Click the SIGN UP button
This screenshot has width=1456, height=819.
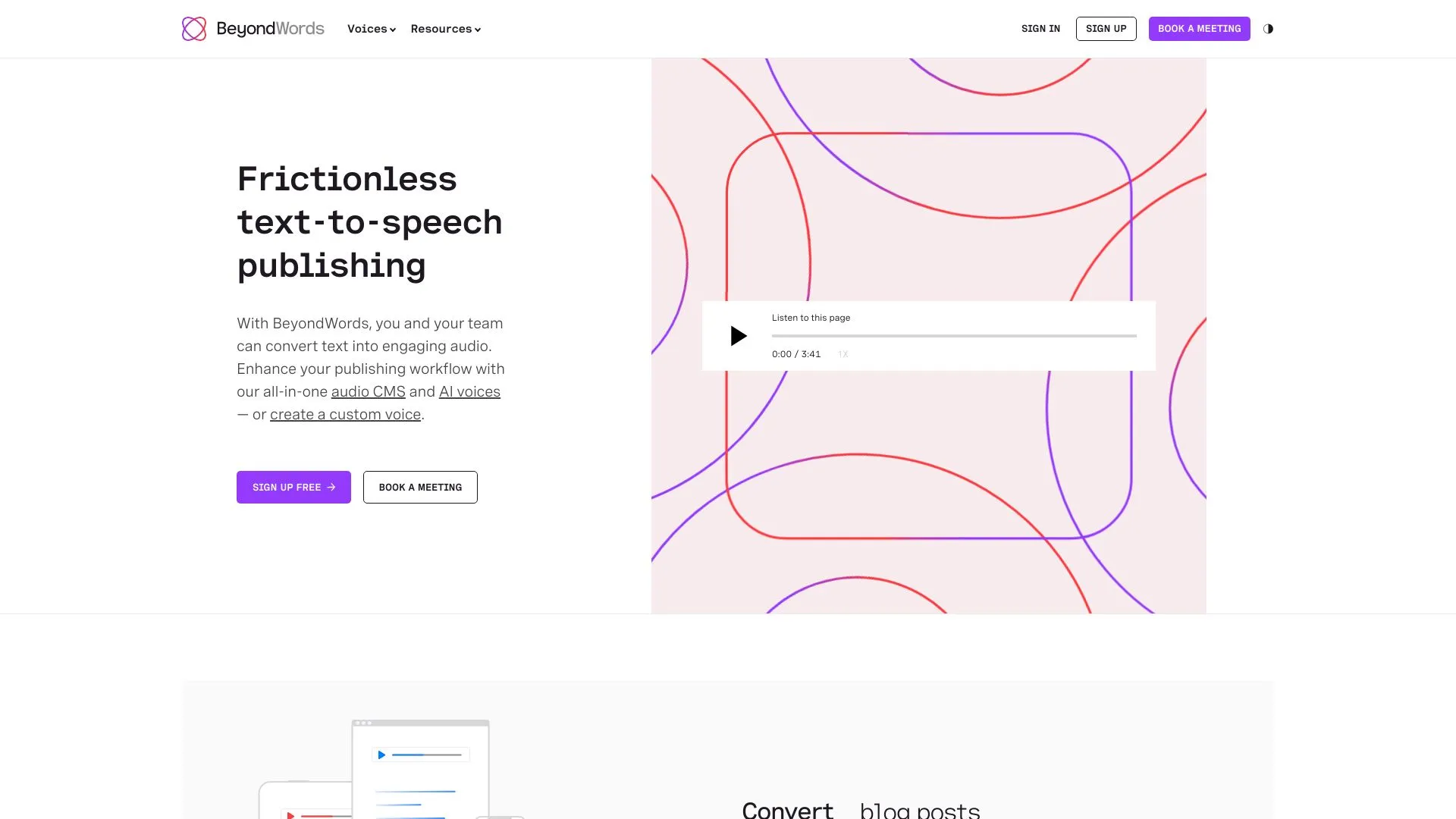tap(1106, 29)
